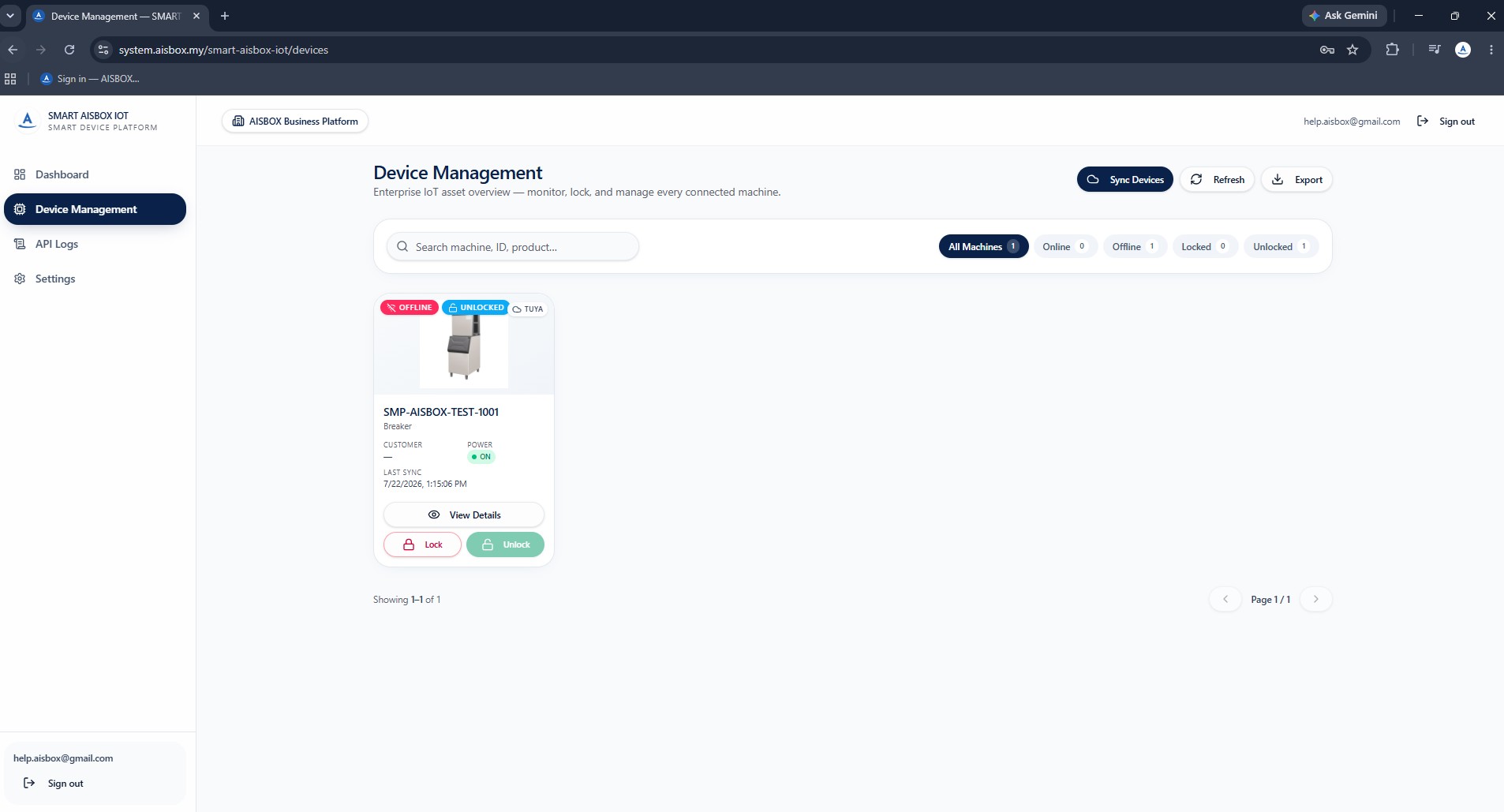The image size is (1504, 812).
Task: Click the site information icon in address bar
Action: pos(103,50)
